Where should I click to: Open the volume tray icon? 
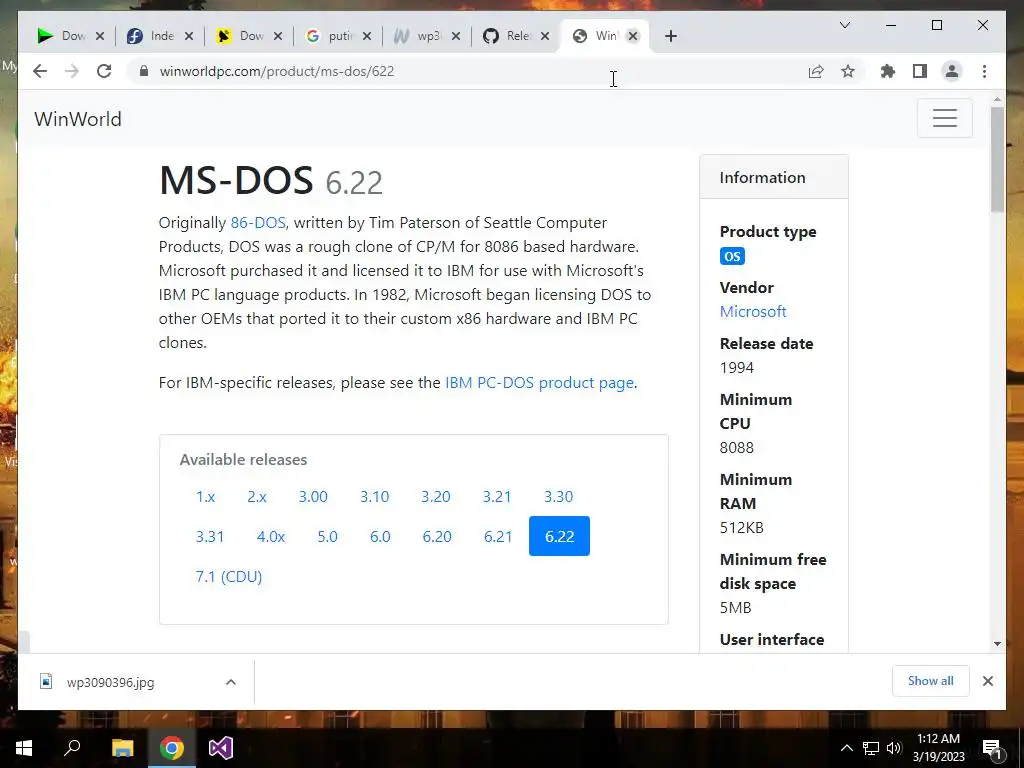894,748
